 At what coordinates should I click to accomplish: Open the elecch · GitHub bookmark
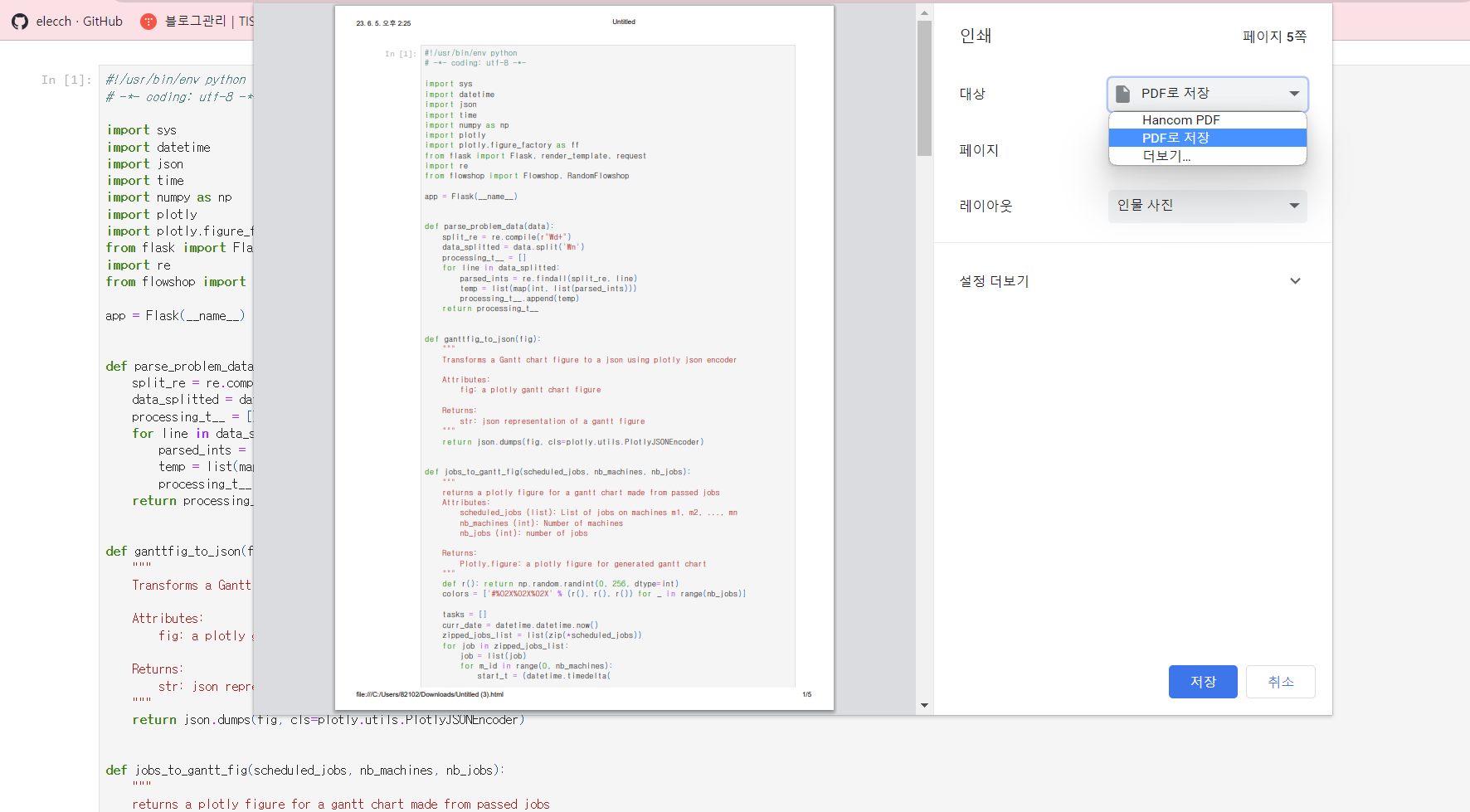[68, 22]
